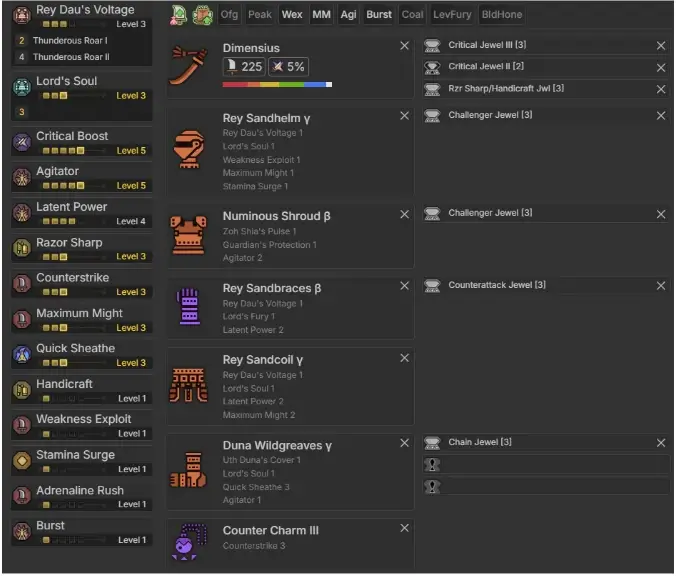676x576 pixels.
Task: Click the Dimensius weapon icon
Action: [189, 67]
